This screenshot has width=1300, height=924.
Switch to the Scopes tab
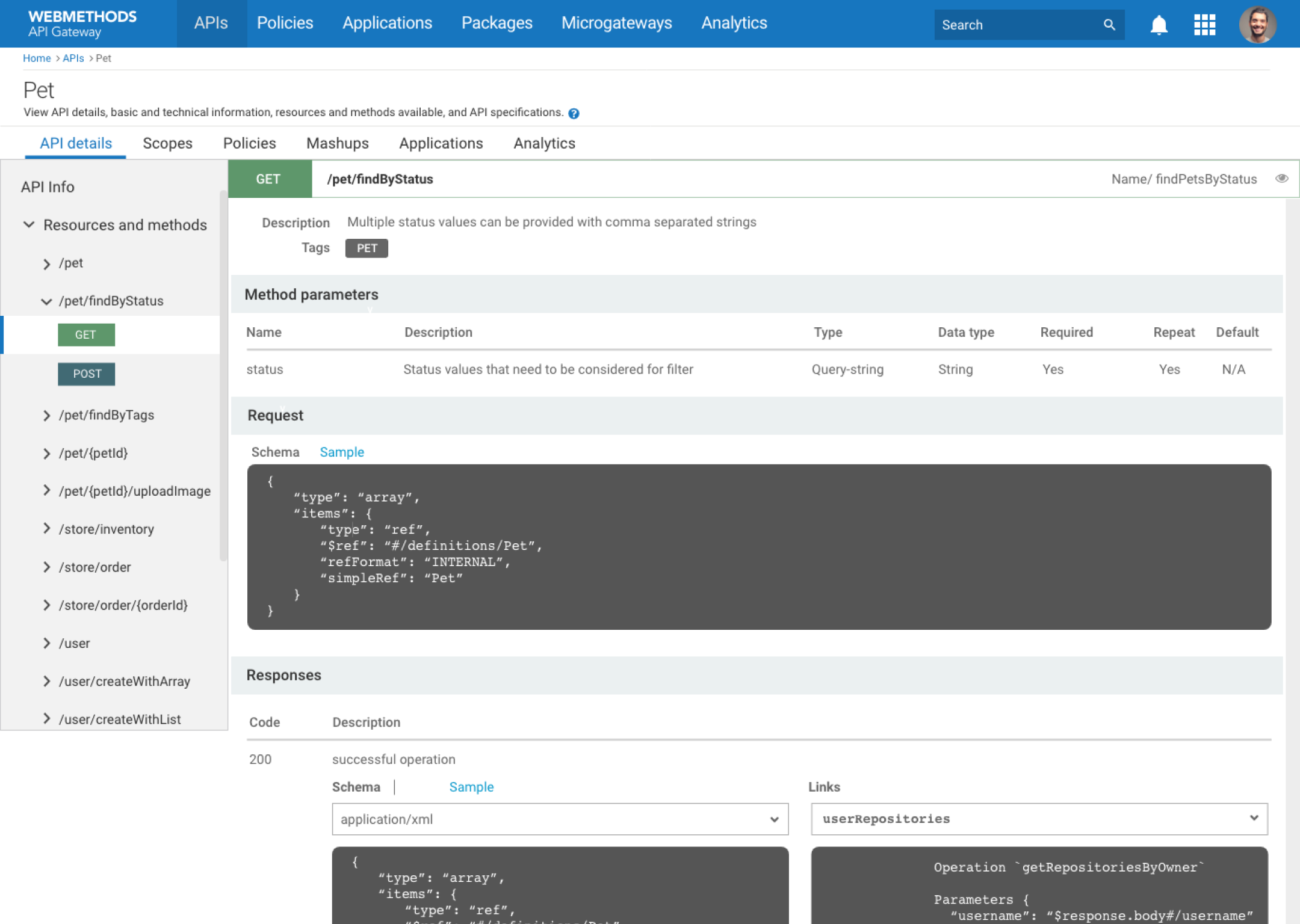(167, 143)
